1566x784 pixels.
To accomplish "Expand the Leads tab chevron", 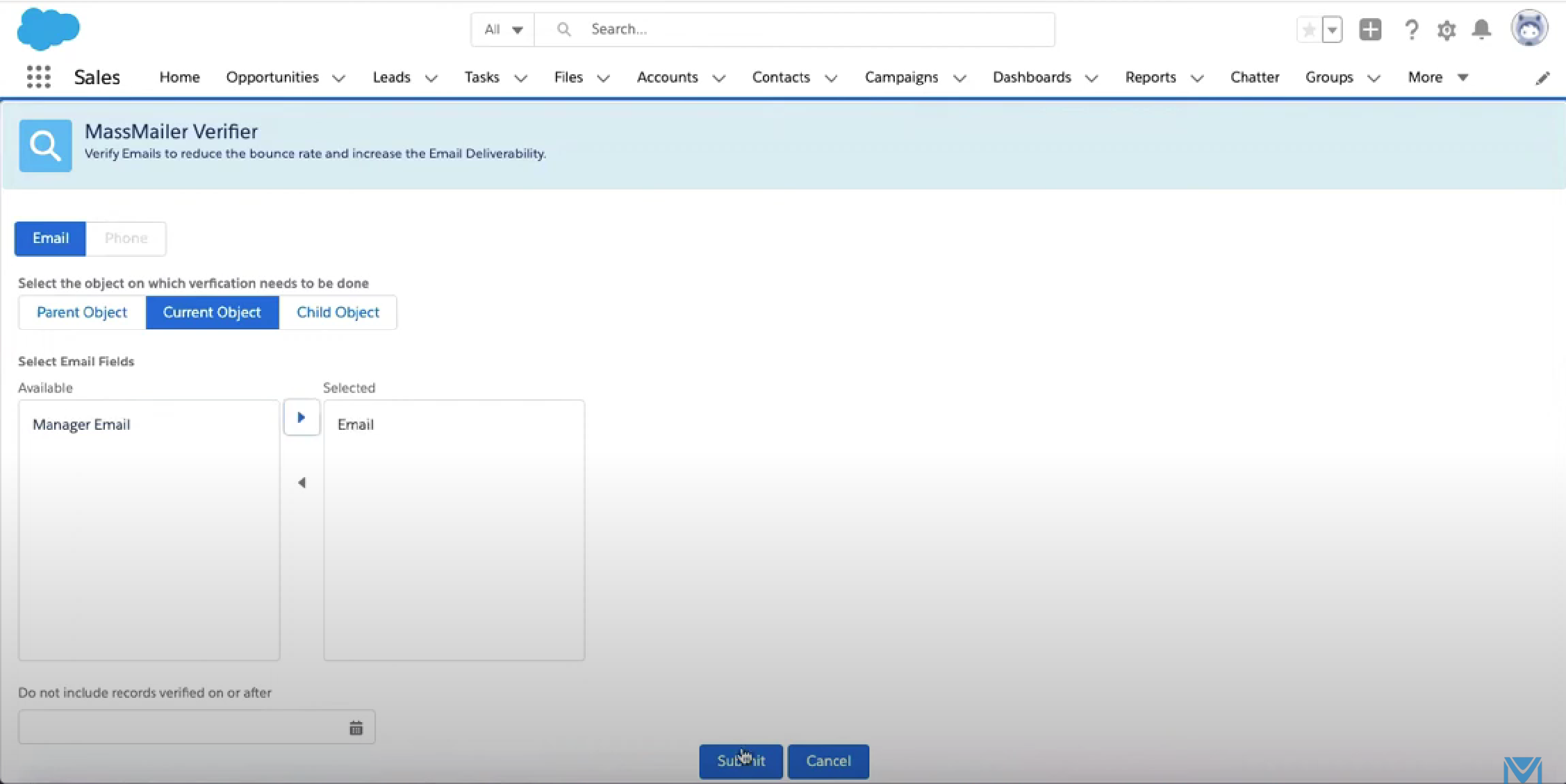I will [431, 78].
